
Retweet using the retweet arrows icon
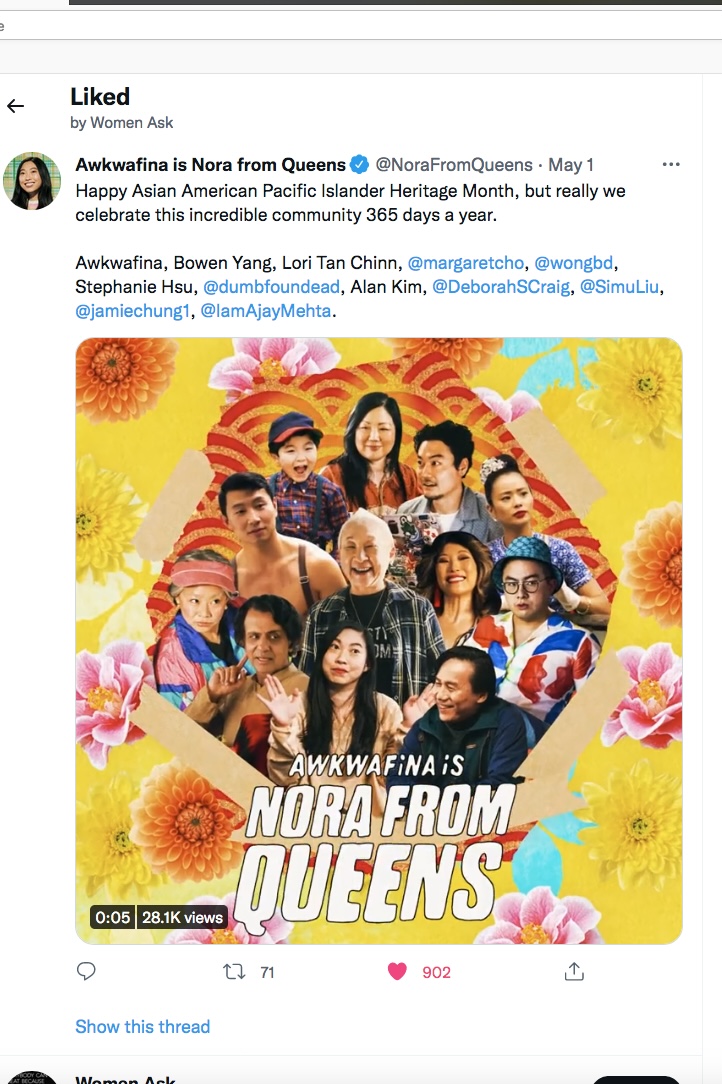click(x=234, y=972)
